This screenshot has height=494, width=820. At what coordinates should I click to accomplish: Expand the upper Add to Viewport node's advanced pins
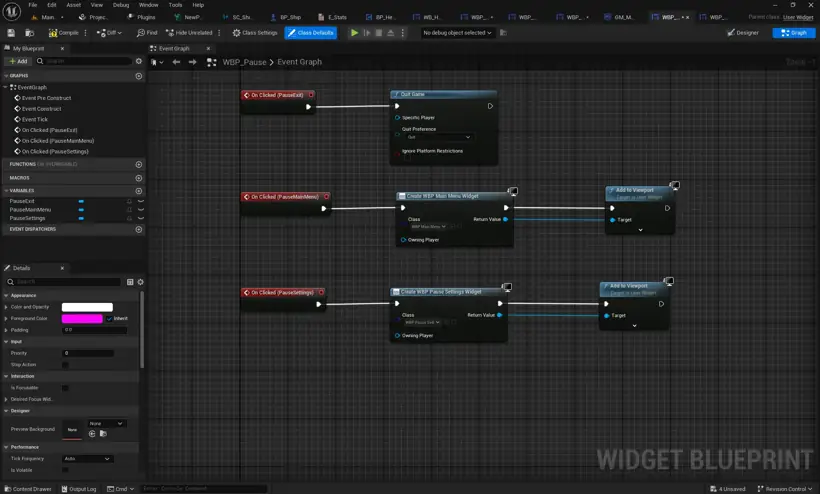pyautogui.click(x=640, y=230)
